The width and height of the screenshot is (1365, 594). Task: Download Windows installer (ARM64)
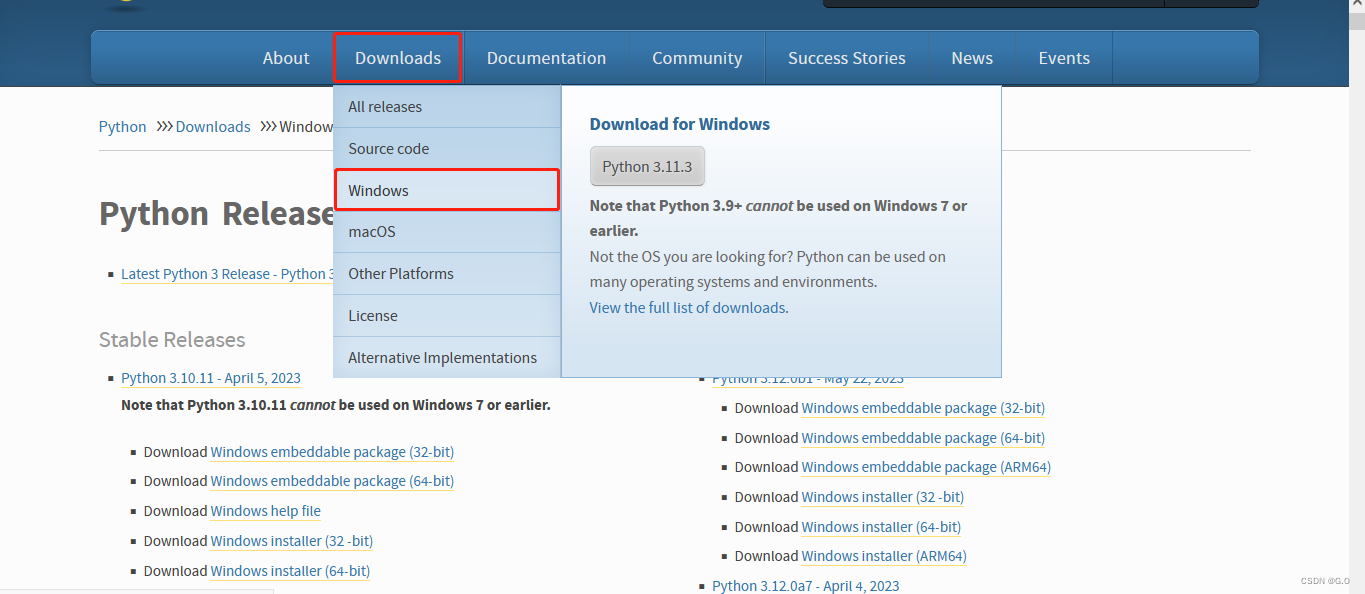[x=884, y=556]
